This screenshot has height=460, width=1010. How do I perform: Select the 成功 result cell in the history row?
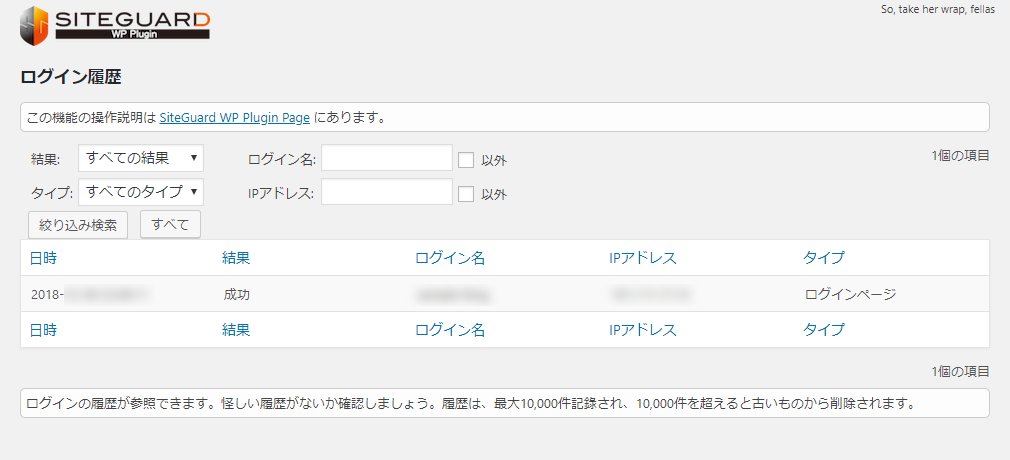236,295
